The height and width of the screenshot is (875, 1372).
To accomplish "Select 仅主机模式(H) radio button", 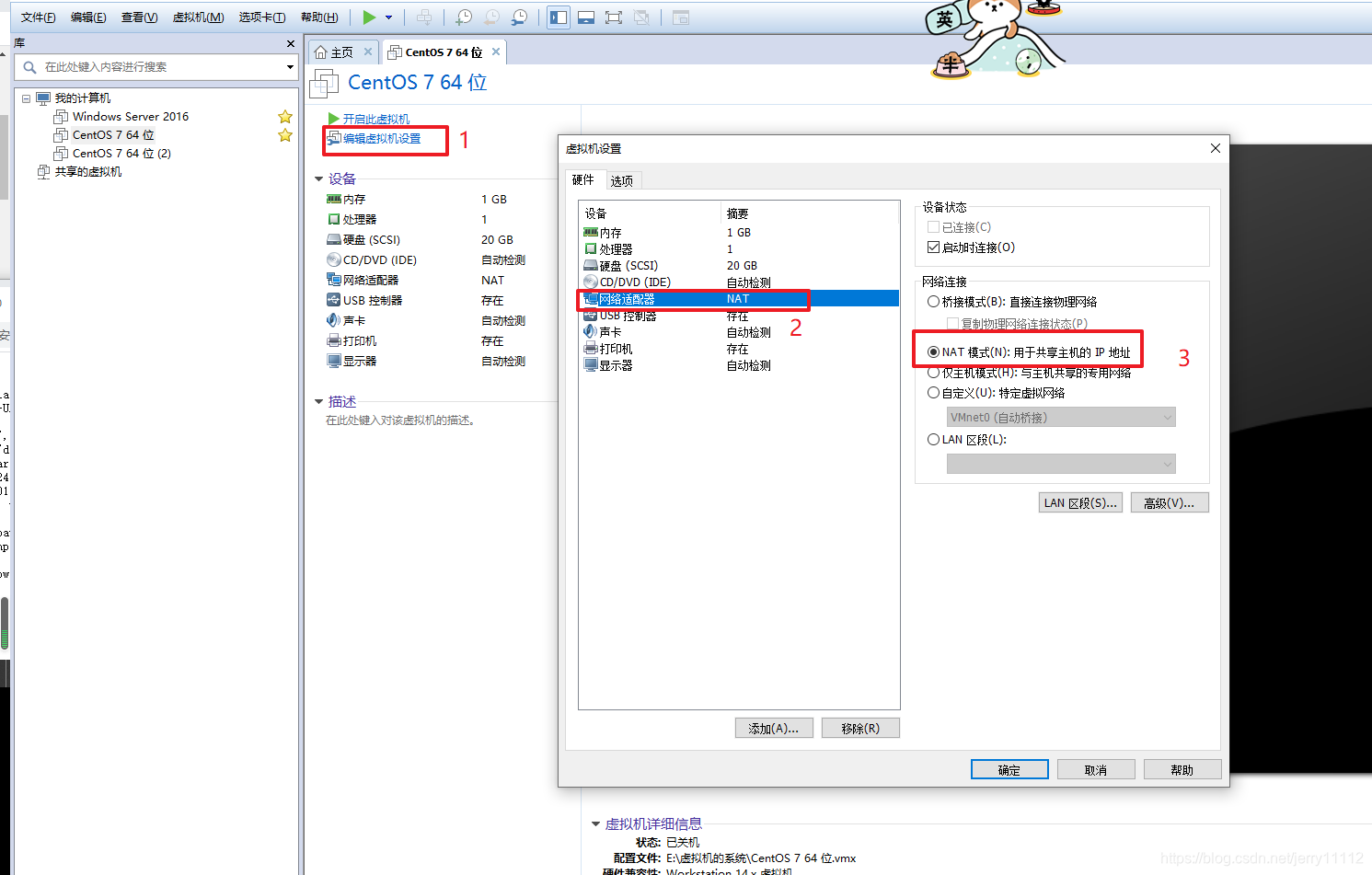I will 934,373.
